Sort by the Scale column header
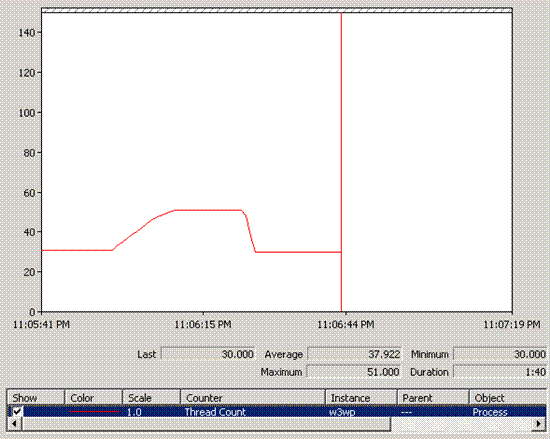 pyautogui.click(x=152, y=398)
